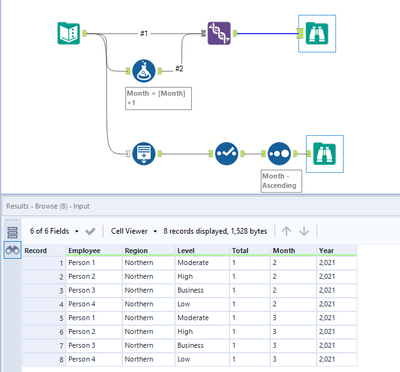The height and width of the screenshot is (372, 400).
Task: Select the Text Input tool on the canvas
Action: tap(69, 33)
